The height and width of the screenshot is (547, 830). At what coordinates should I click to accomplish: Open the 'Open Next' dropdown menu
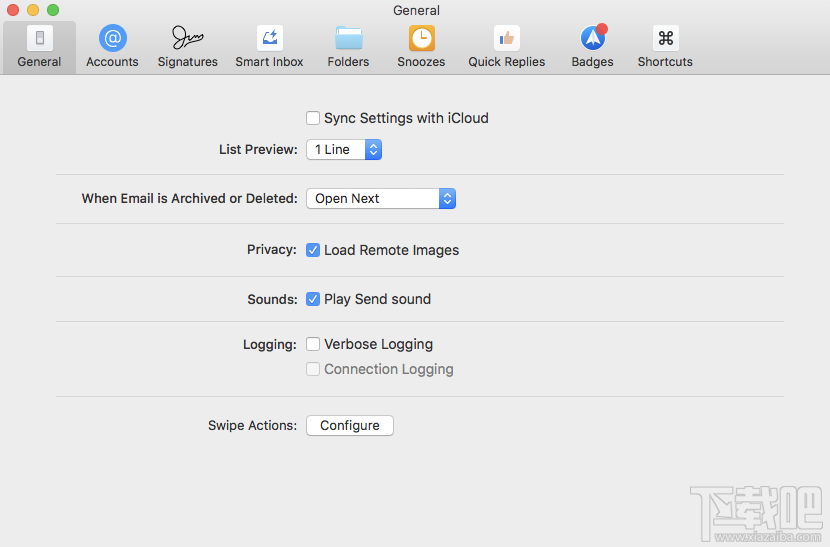[x=381, y=198]
